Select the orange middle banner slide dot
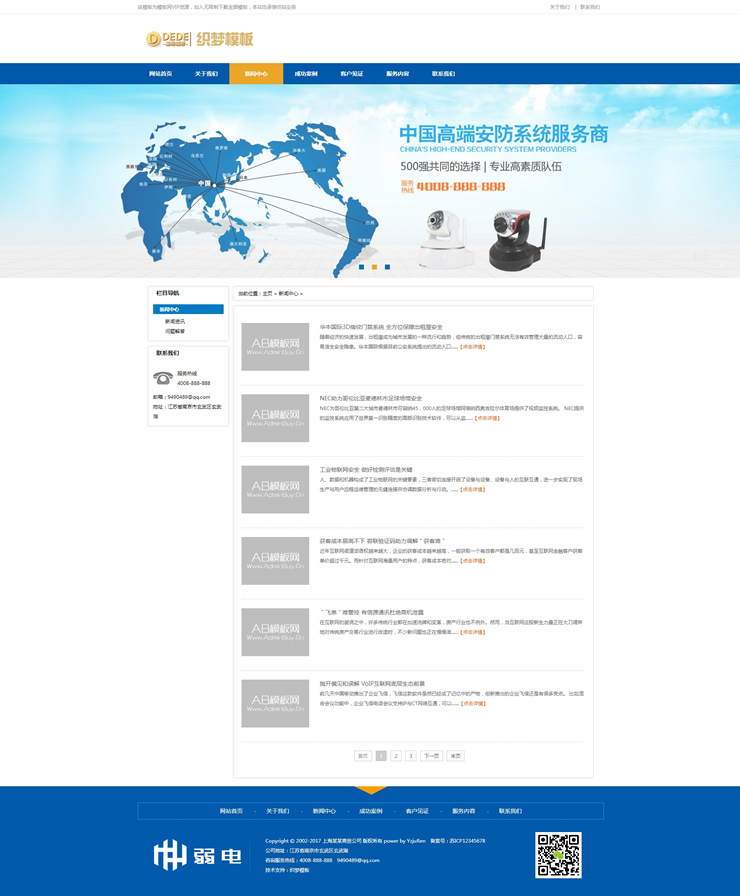This screenshot has height=896, width=740. 374,267
